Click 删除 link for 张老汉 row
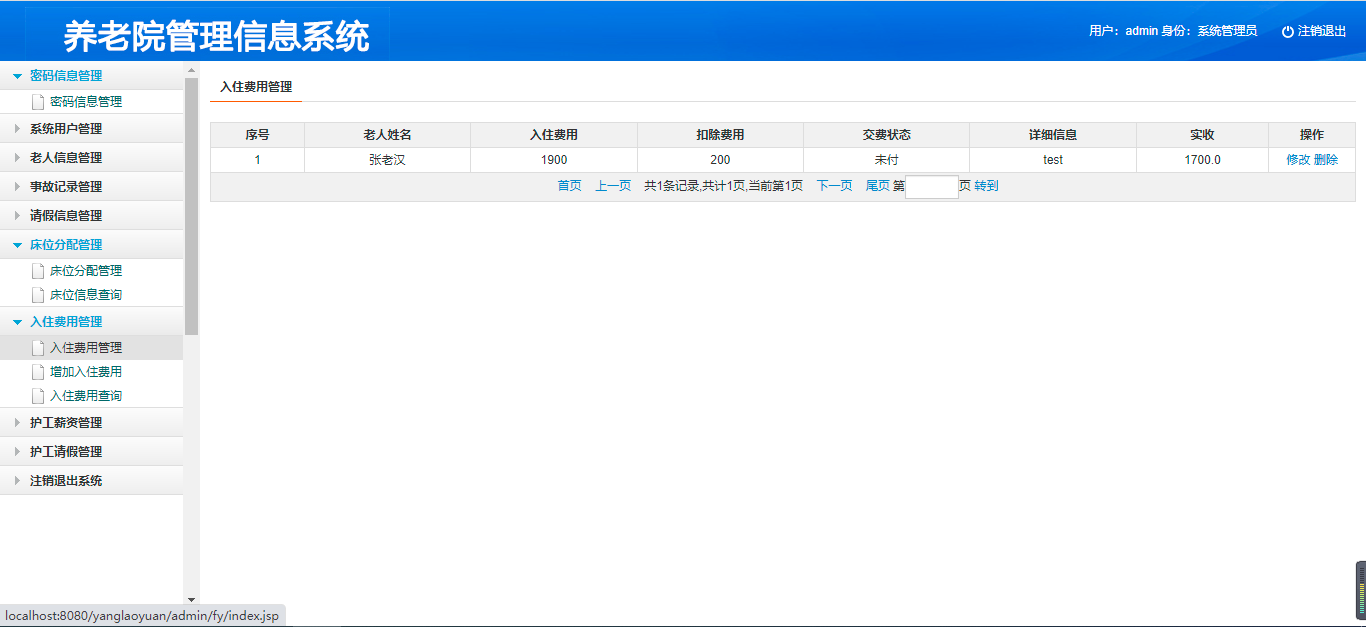This screenshot has height=627, width=1366. tap(1326, 160)
